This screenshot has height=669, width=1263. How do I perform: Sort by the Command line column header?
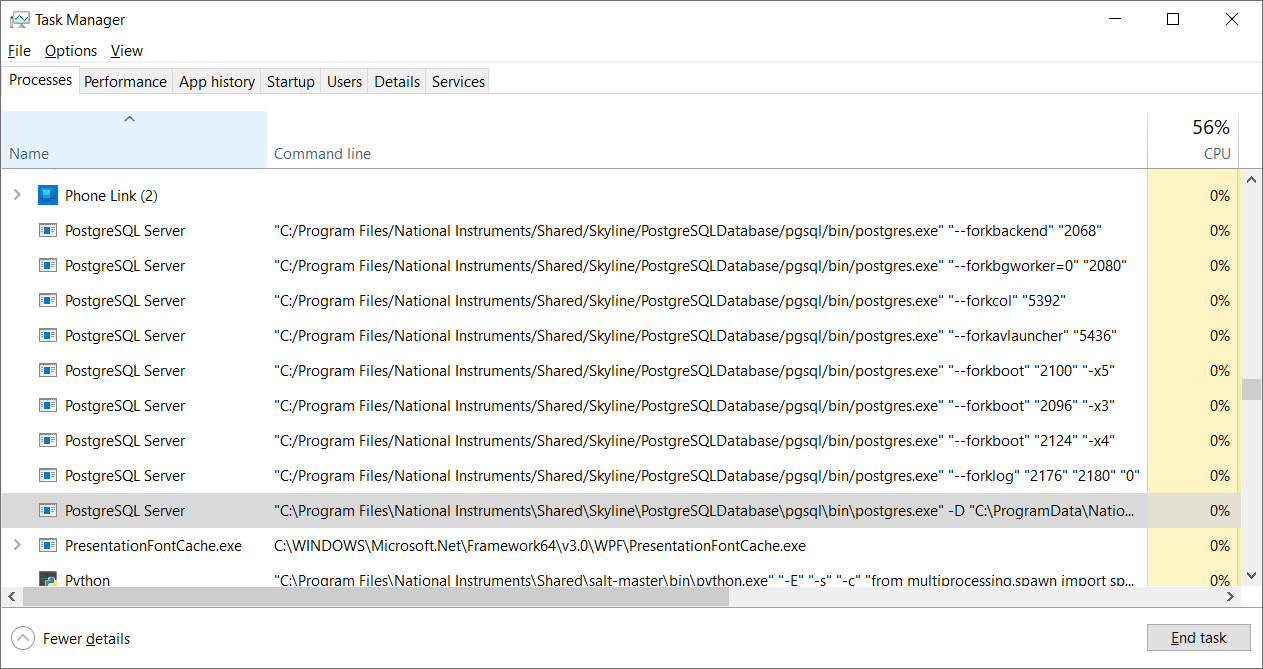[707, 139]
